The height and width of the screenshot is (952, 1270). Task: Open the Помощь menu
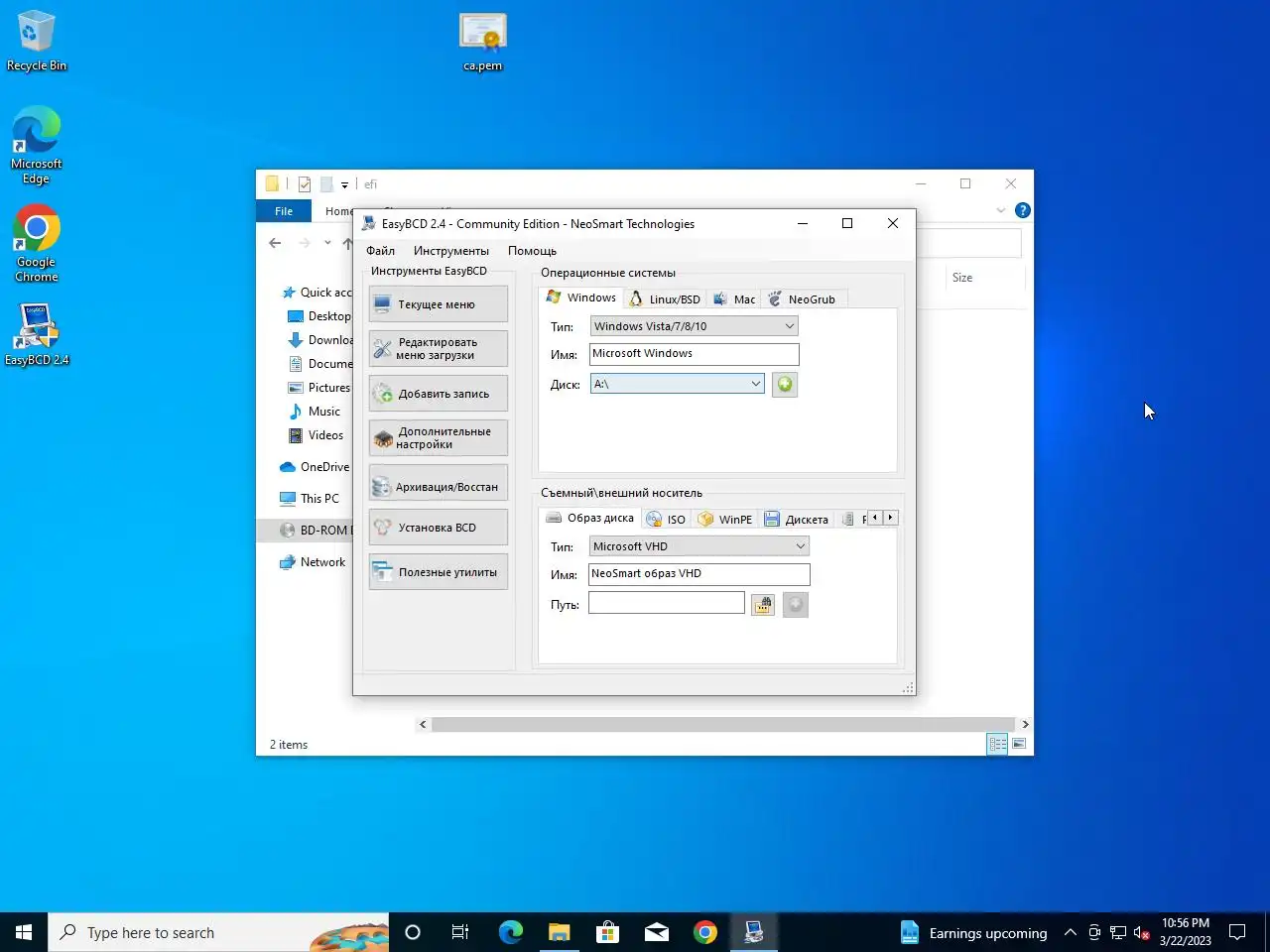click(532, 251)
